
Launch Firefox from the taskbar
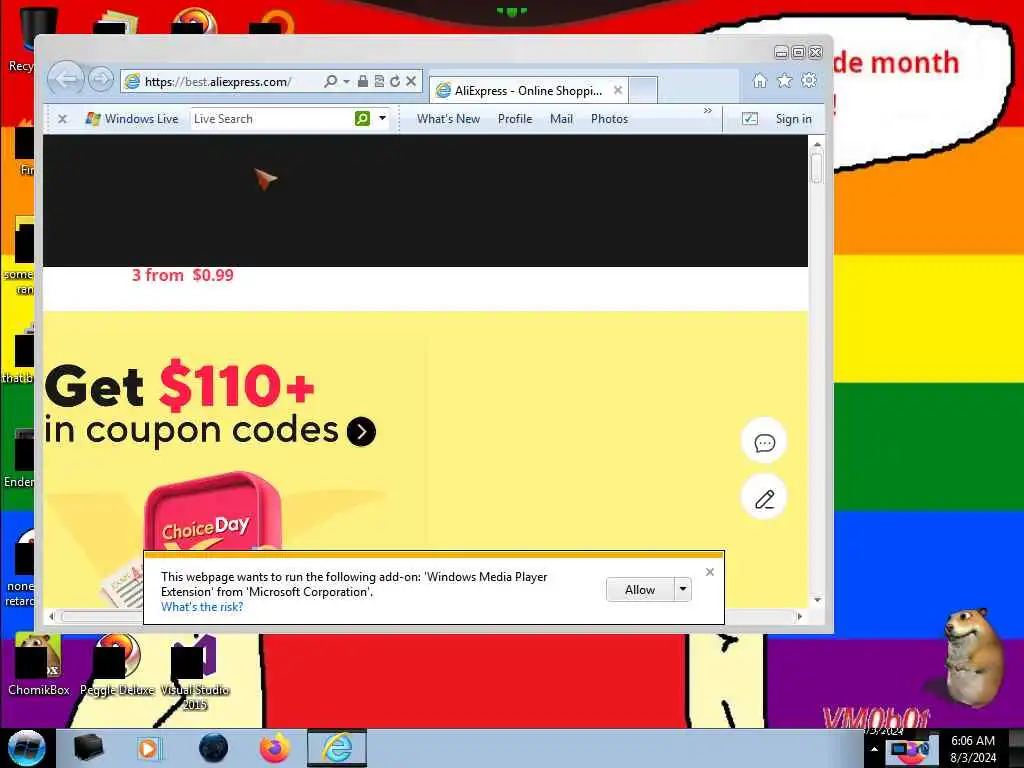[x=275, y=748]
